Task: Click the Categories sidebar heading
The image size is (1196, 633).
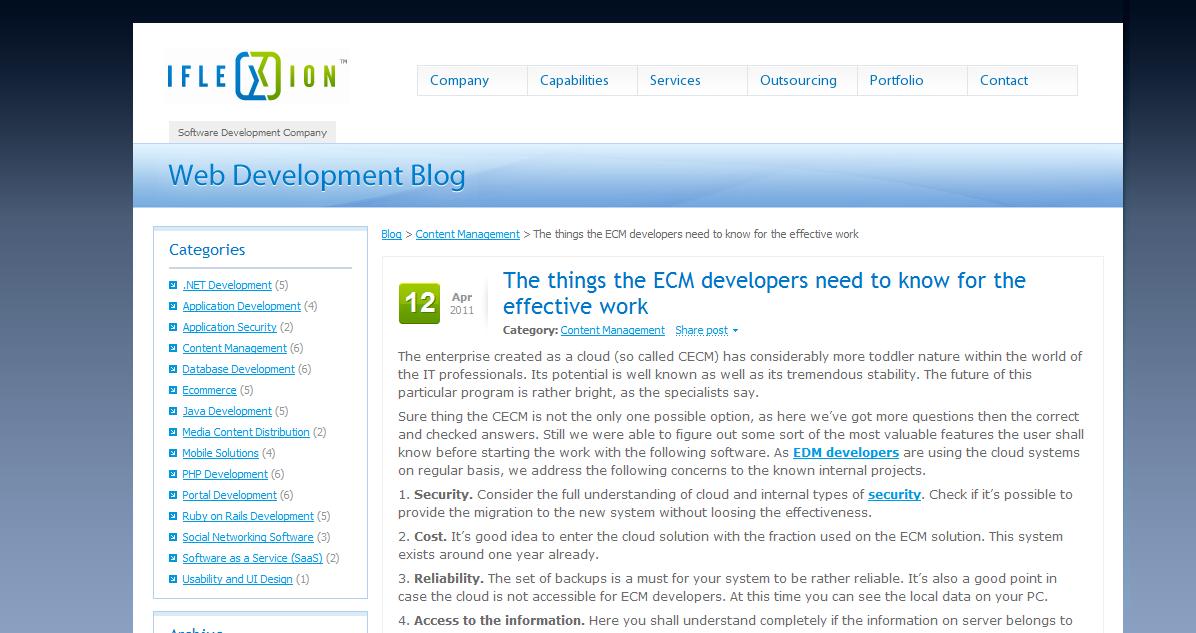Action: click(207, 250)
